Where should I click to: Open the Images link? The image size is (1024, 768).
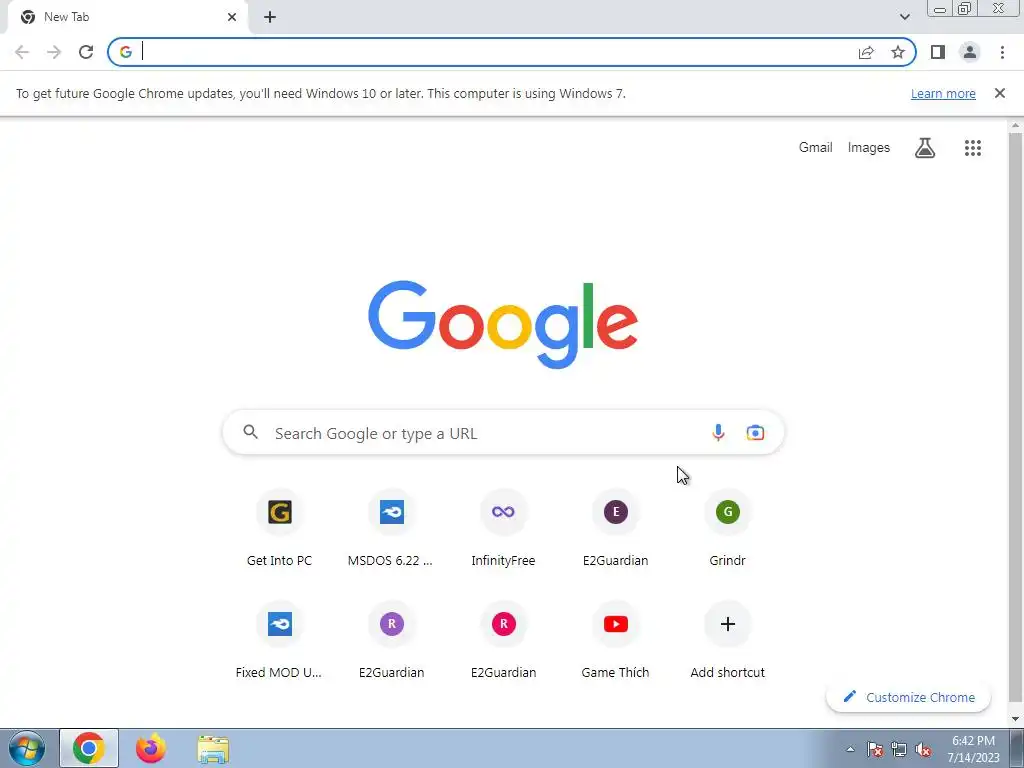pyautogui.click(x=869, y=148)
